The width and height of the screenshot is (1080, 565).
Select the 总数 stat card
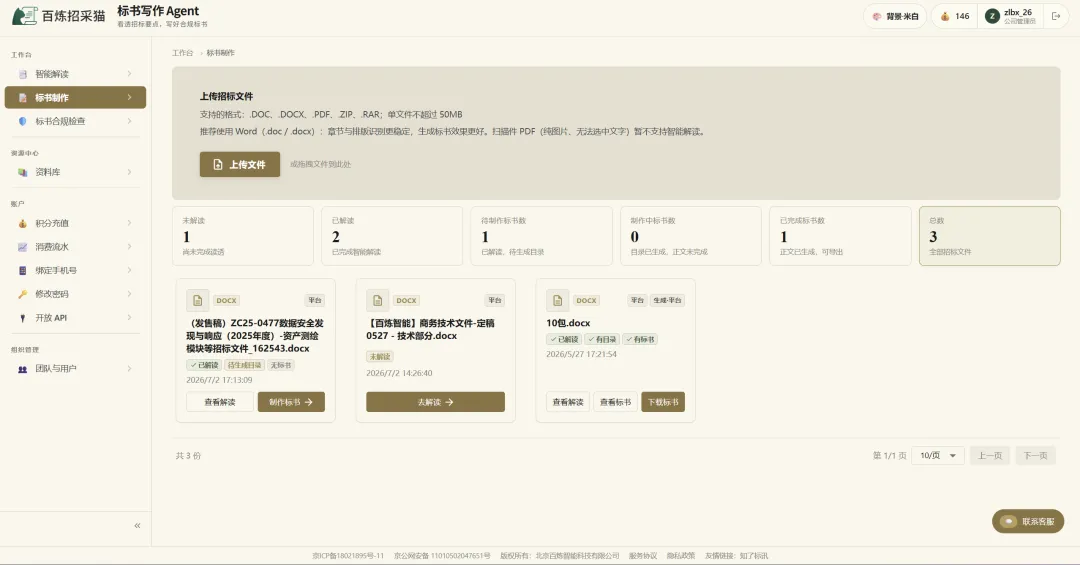[x=990, y=236]
